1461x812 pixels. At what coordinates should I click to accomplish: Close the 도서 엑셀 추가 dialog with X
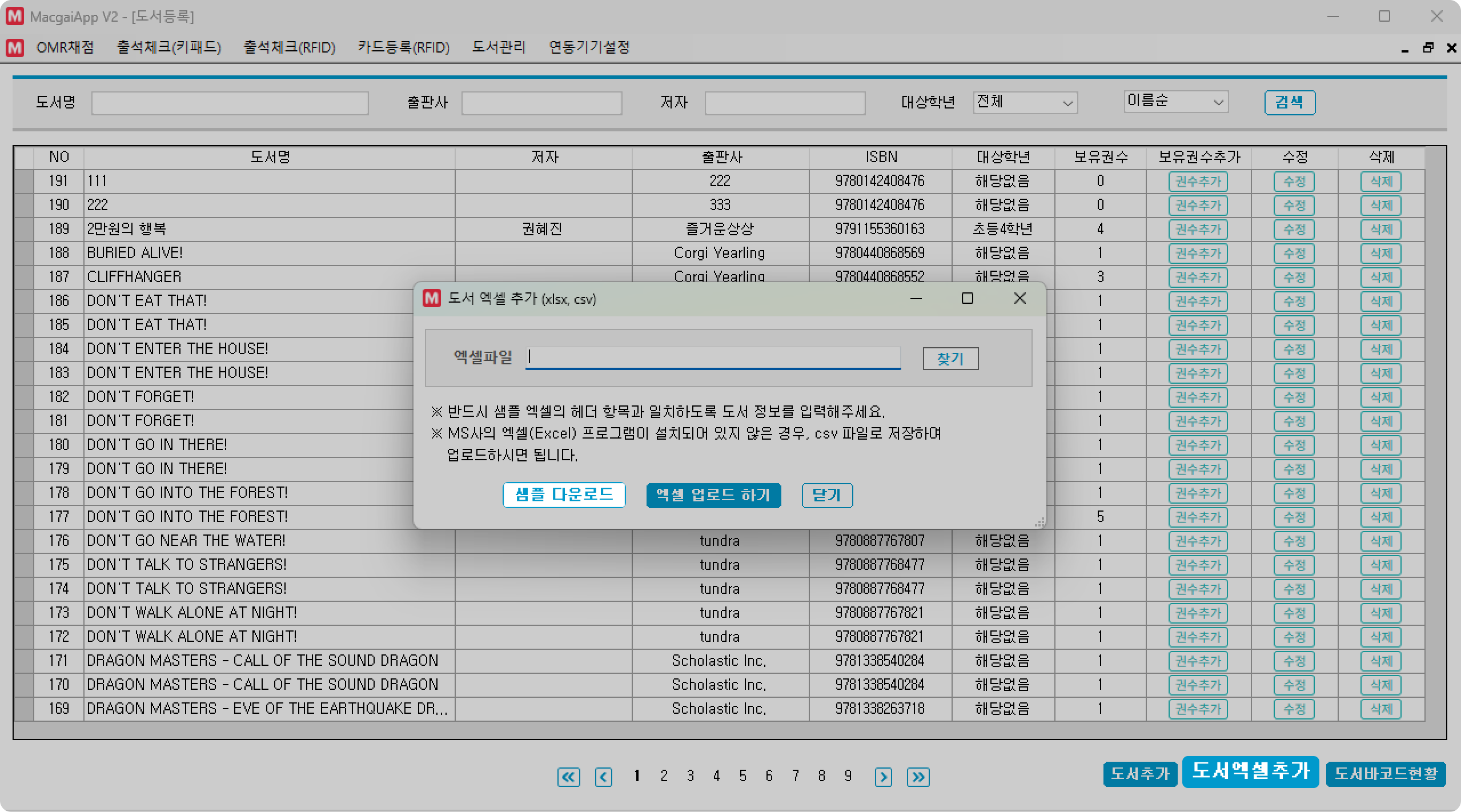1020,298
